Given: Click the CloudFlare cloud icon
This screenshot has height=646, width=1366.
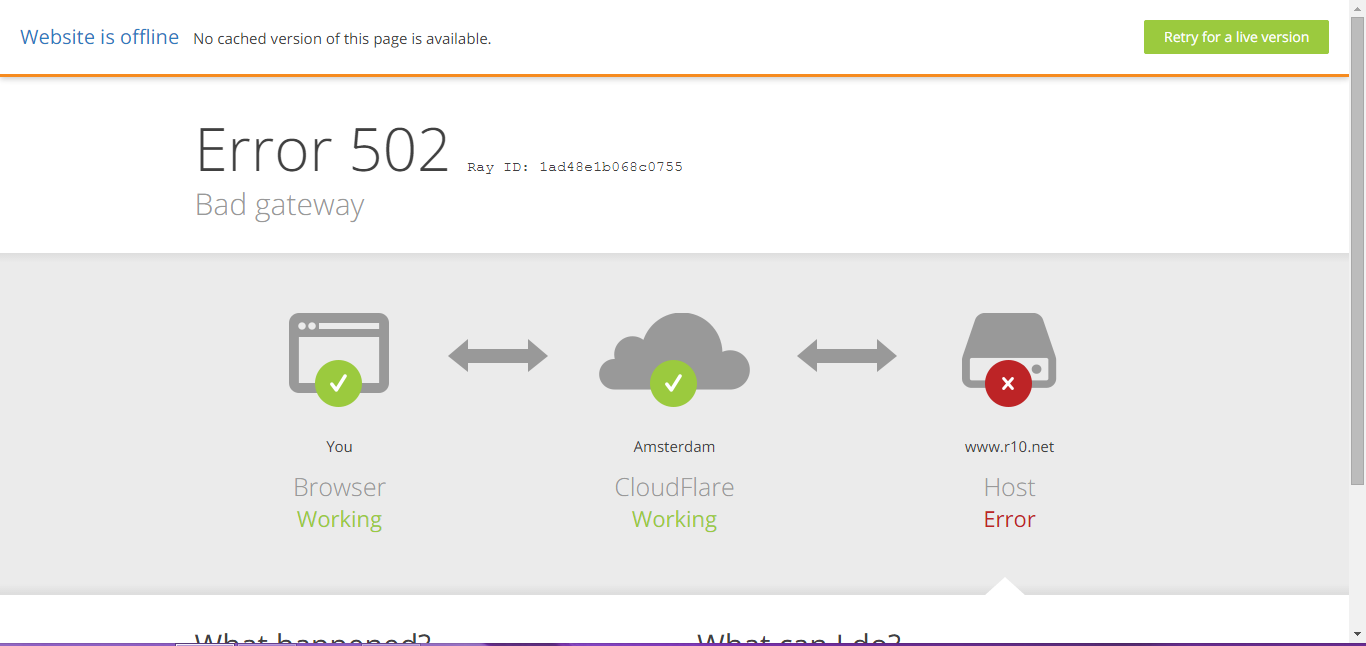Looking at the screenshot, I should (x=674, y=359).
